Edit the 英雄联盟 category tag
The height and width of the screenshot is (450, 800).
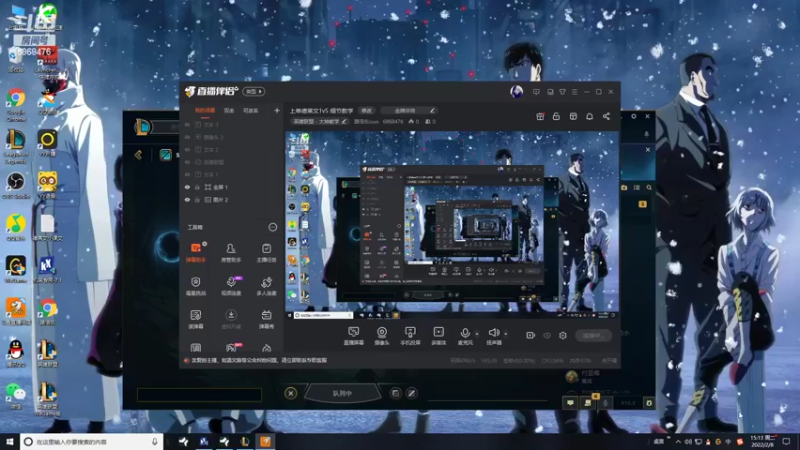(x=319, y=121)
